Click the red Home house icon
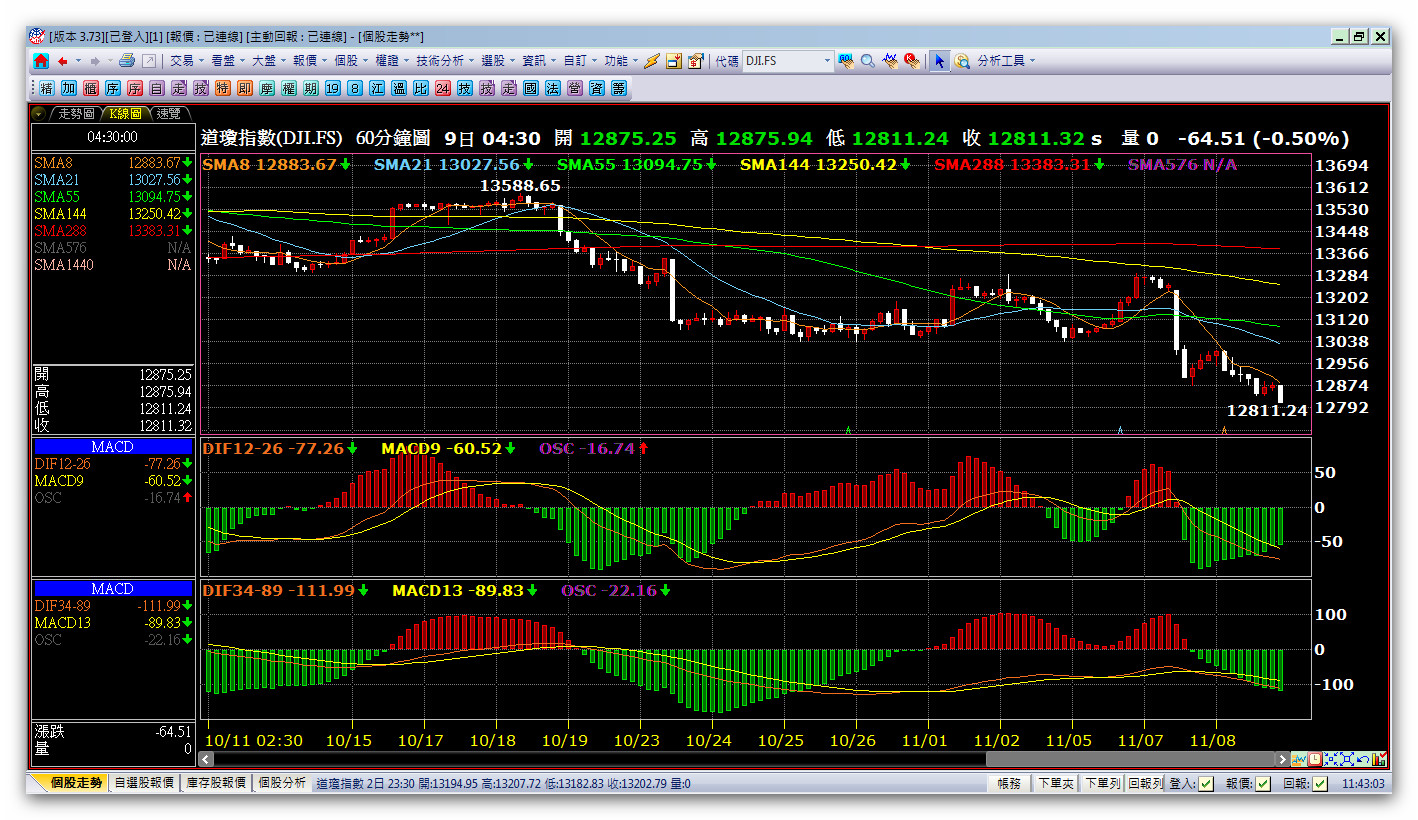Viewport: 1418px width, 820px height. click(x=40, y=61)
